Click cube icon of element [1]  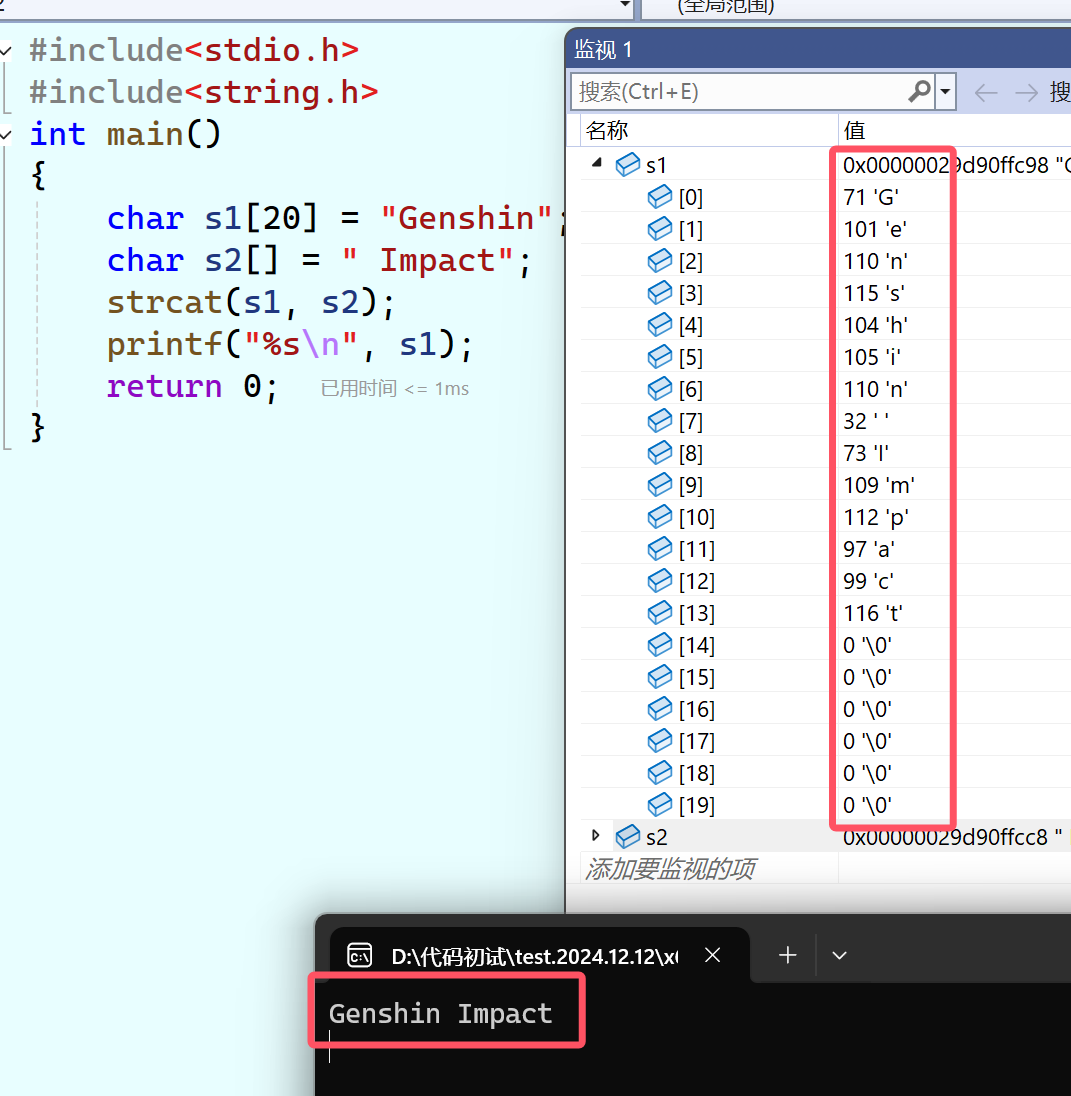tap(660, 229)
